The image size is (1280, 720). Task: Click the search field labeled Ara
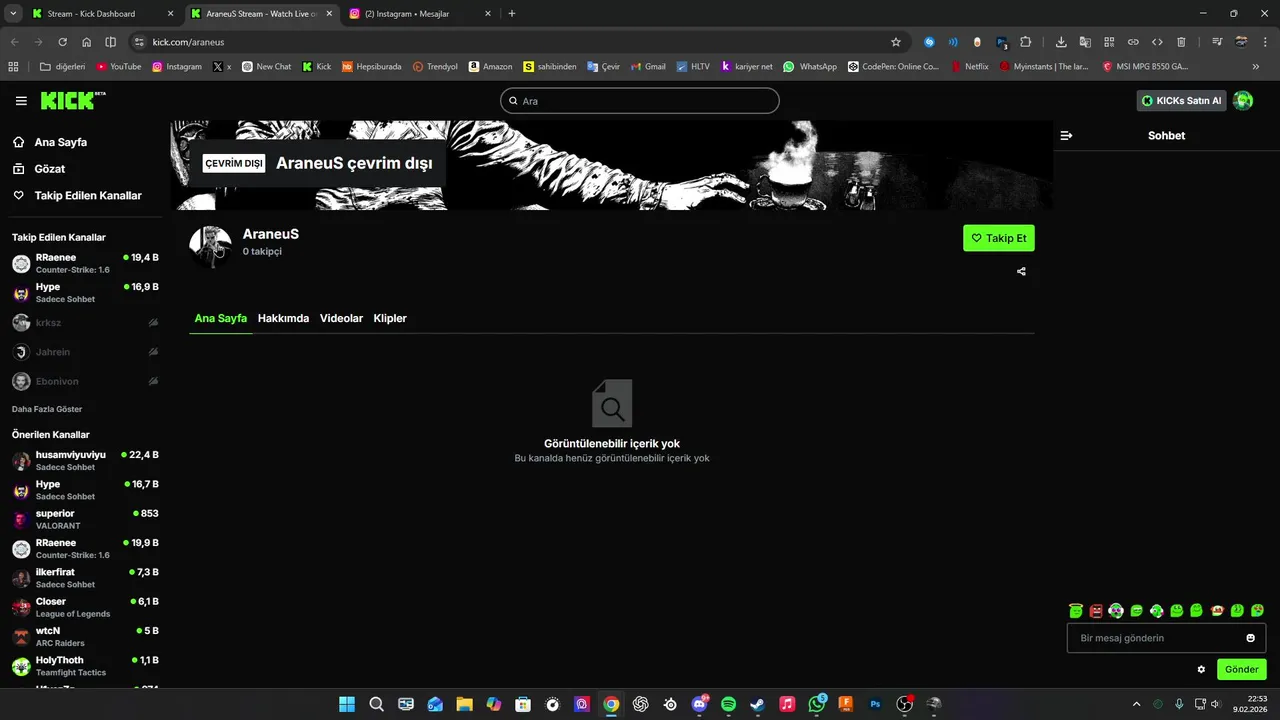(x=640, y=101)
